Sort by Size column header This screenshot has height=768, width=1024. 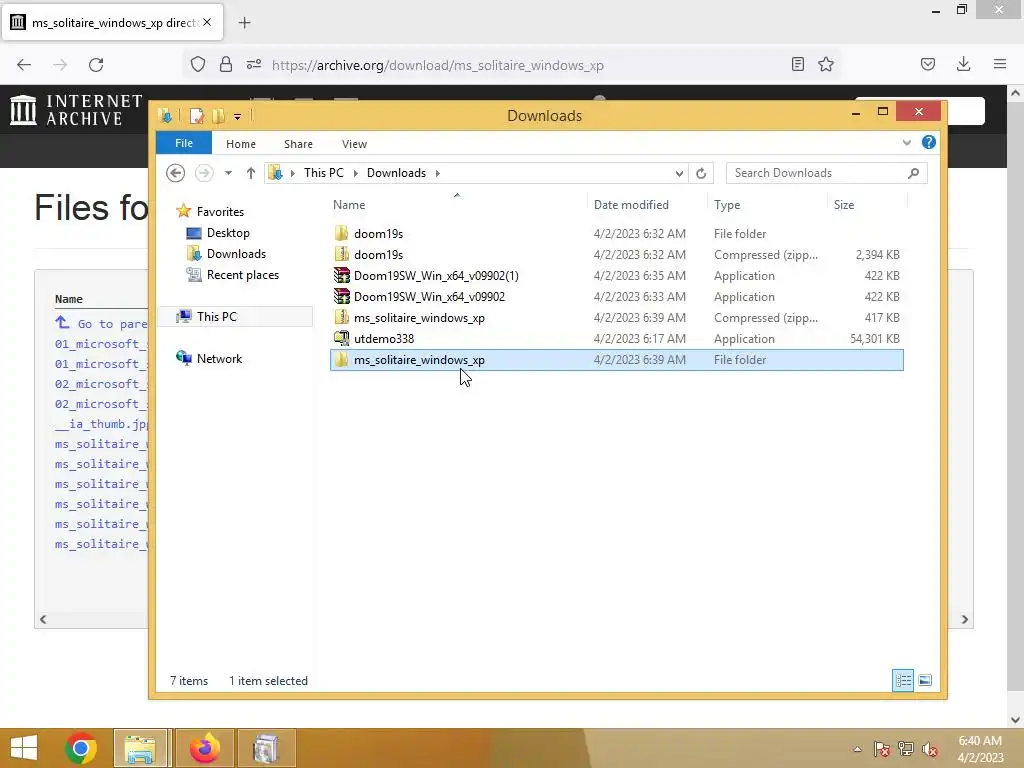click(843, 204)
